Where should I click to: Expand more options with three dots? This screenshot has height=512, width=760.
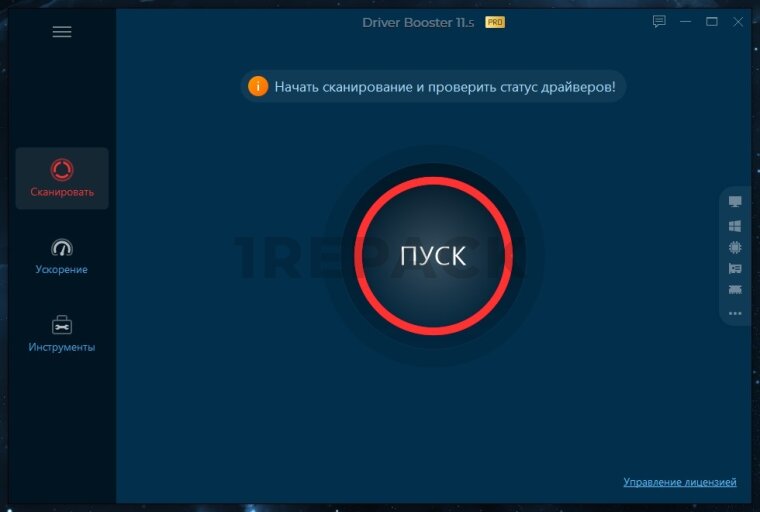pos(735,313)
